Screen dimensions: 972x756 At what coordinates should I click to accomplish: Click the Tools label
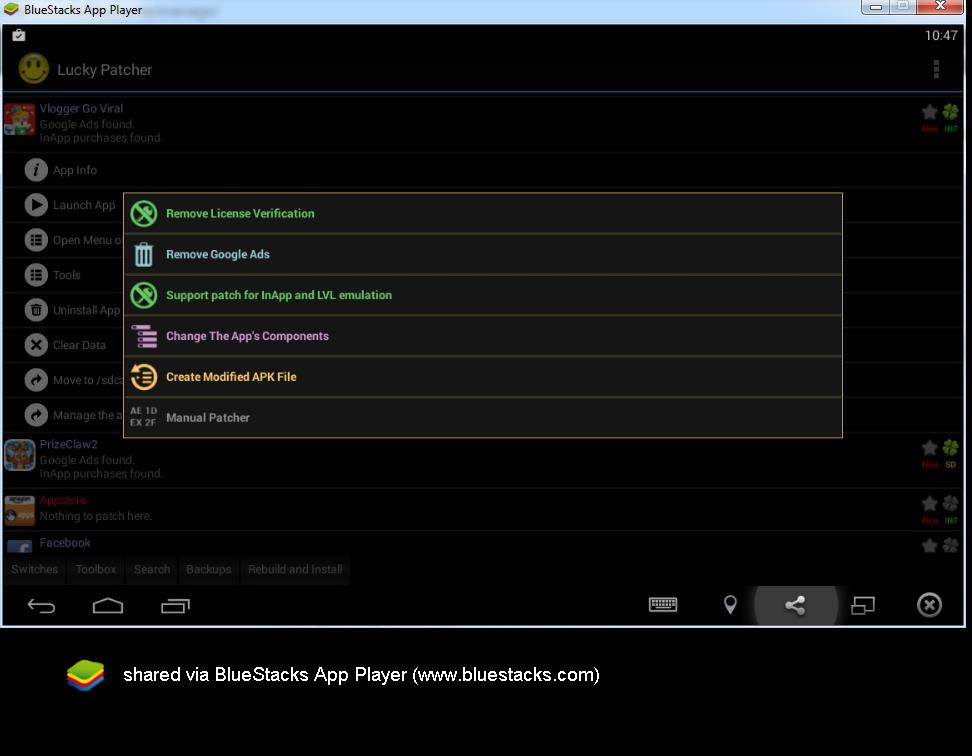tap(66, 275)
